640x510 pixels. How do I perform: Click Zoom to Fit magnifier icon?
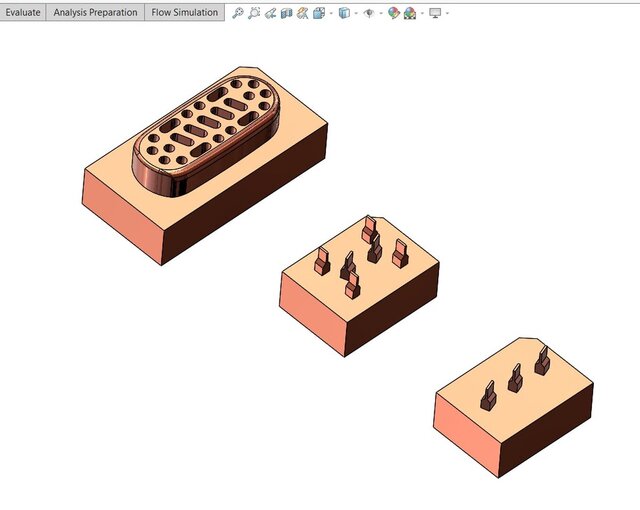(x=238, y=13)
